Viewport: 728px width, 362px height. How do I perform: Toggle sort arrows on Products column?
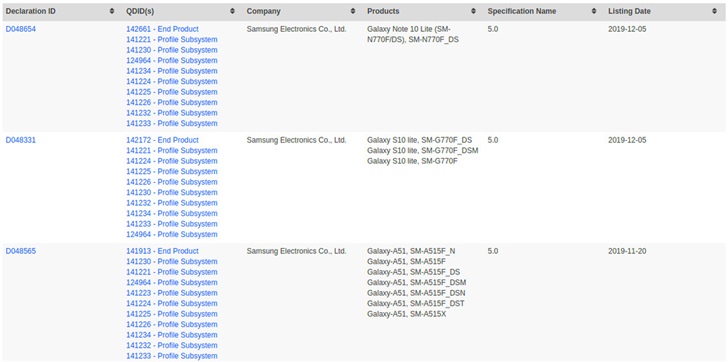coord(474,11)
